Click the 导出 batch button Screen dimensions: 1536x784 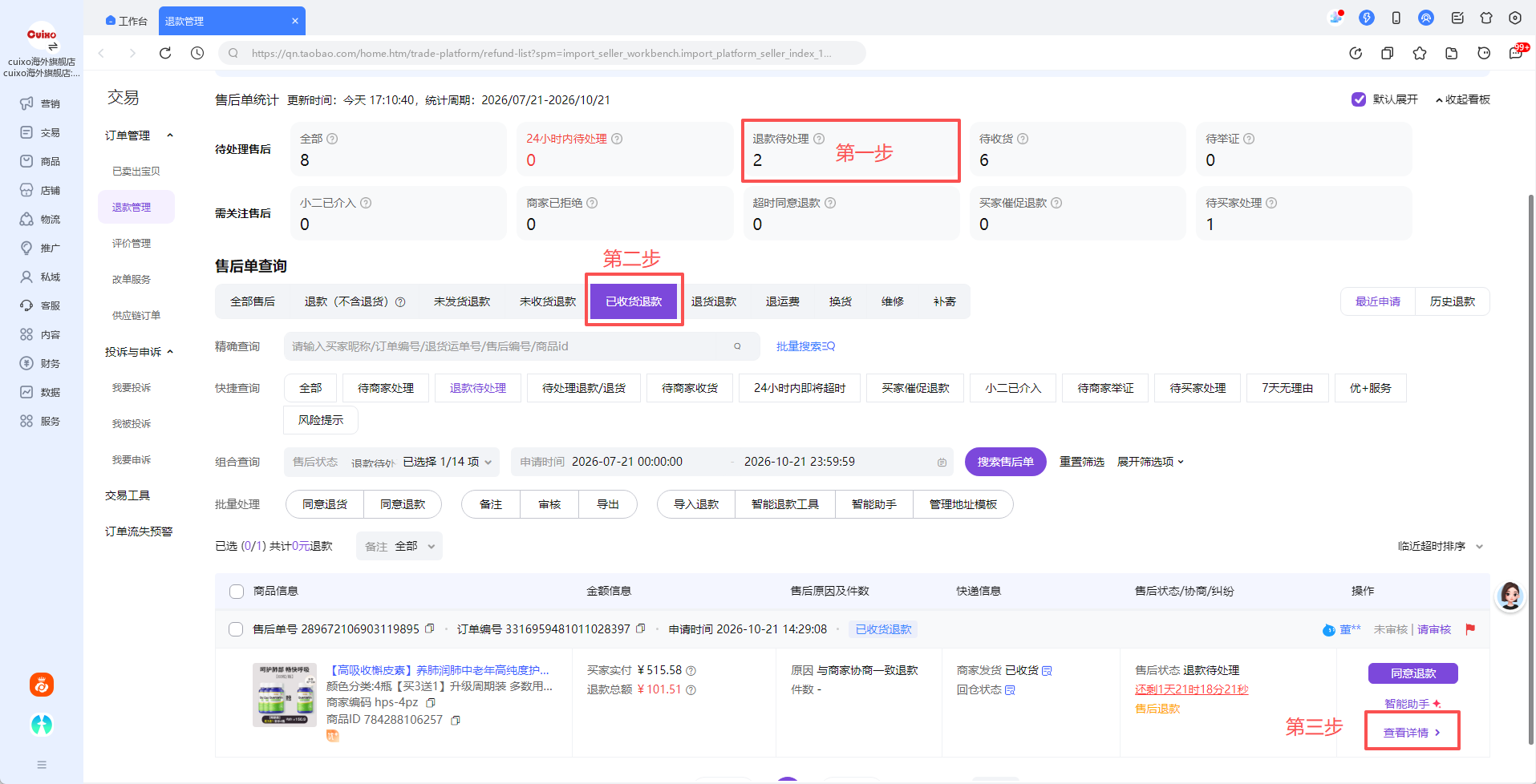(x=608, y=504)
